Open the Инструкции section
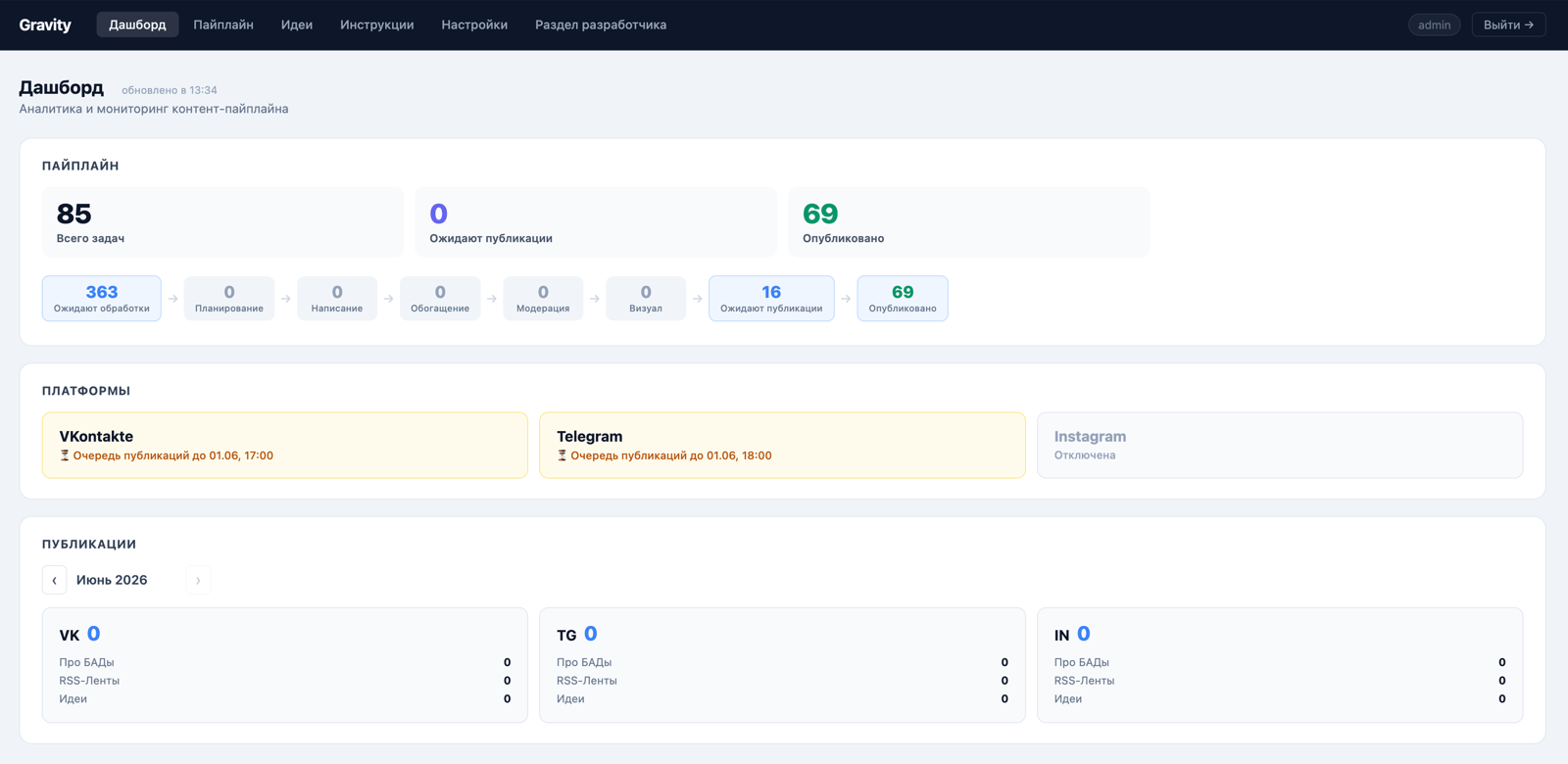The image size is (1568, 764). tap(377, 24)
